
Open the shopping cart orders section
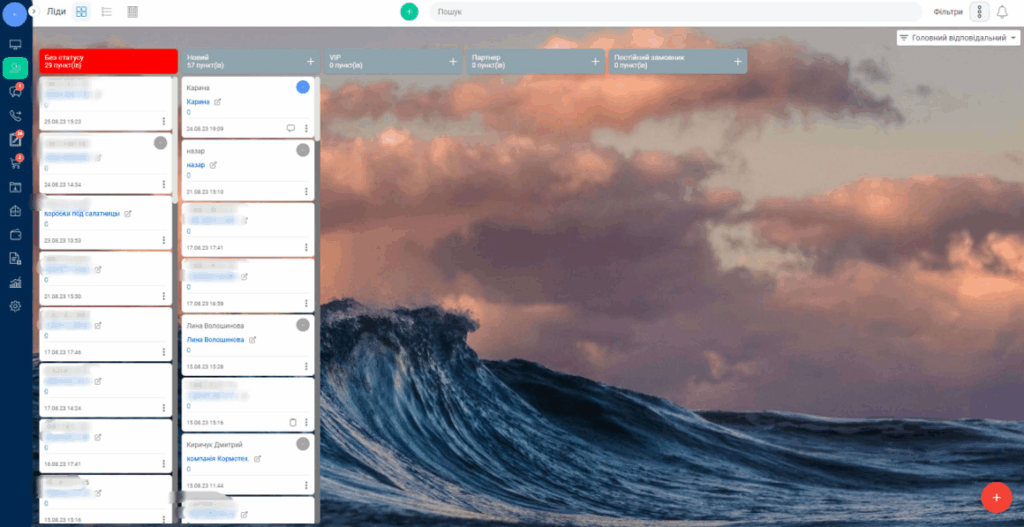click(x=15, y=162)
